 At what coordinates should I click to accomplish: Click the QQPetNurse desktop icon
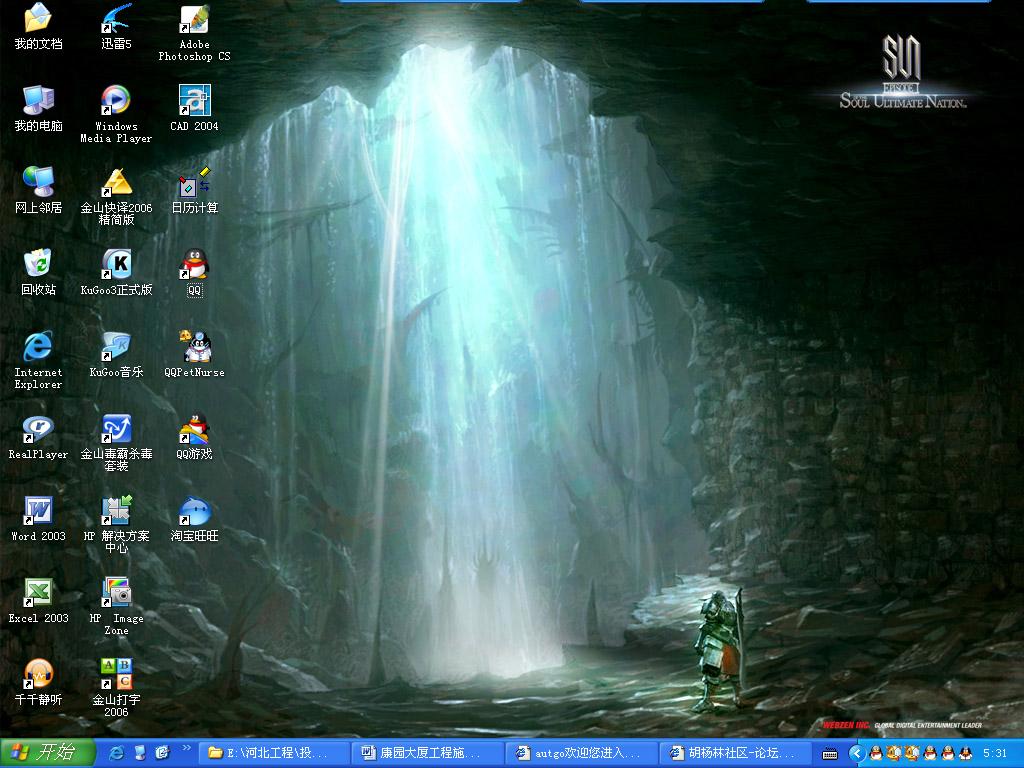pyautogui.click(x=195, y=355)
